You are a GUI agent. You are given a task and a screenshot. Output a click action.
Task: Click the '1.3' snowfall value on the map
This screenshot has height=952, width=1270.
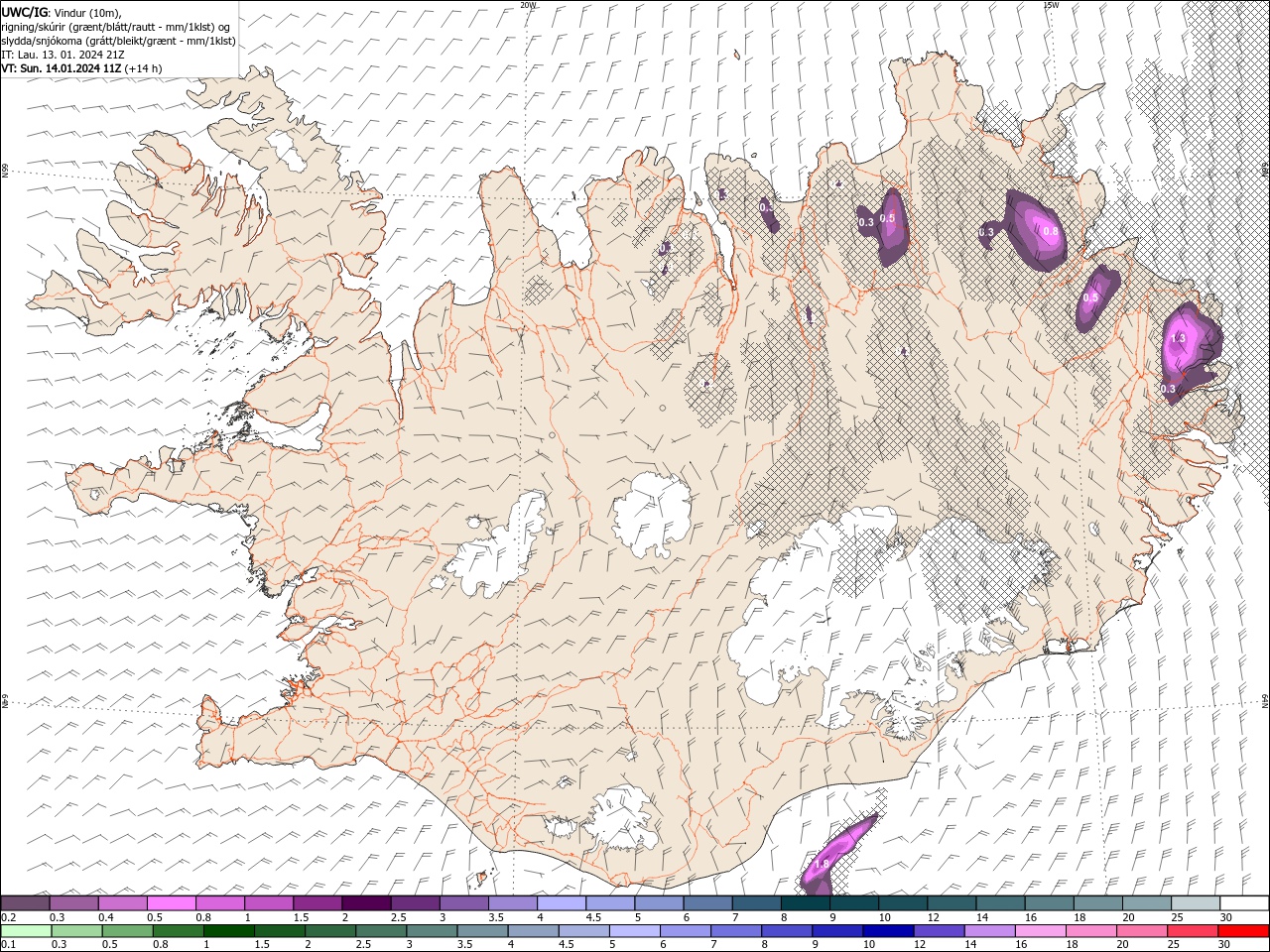(x=1178, y=339)
